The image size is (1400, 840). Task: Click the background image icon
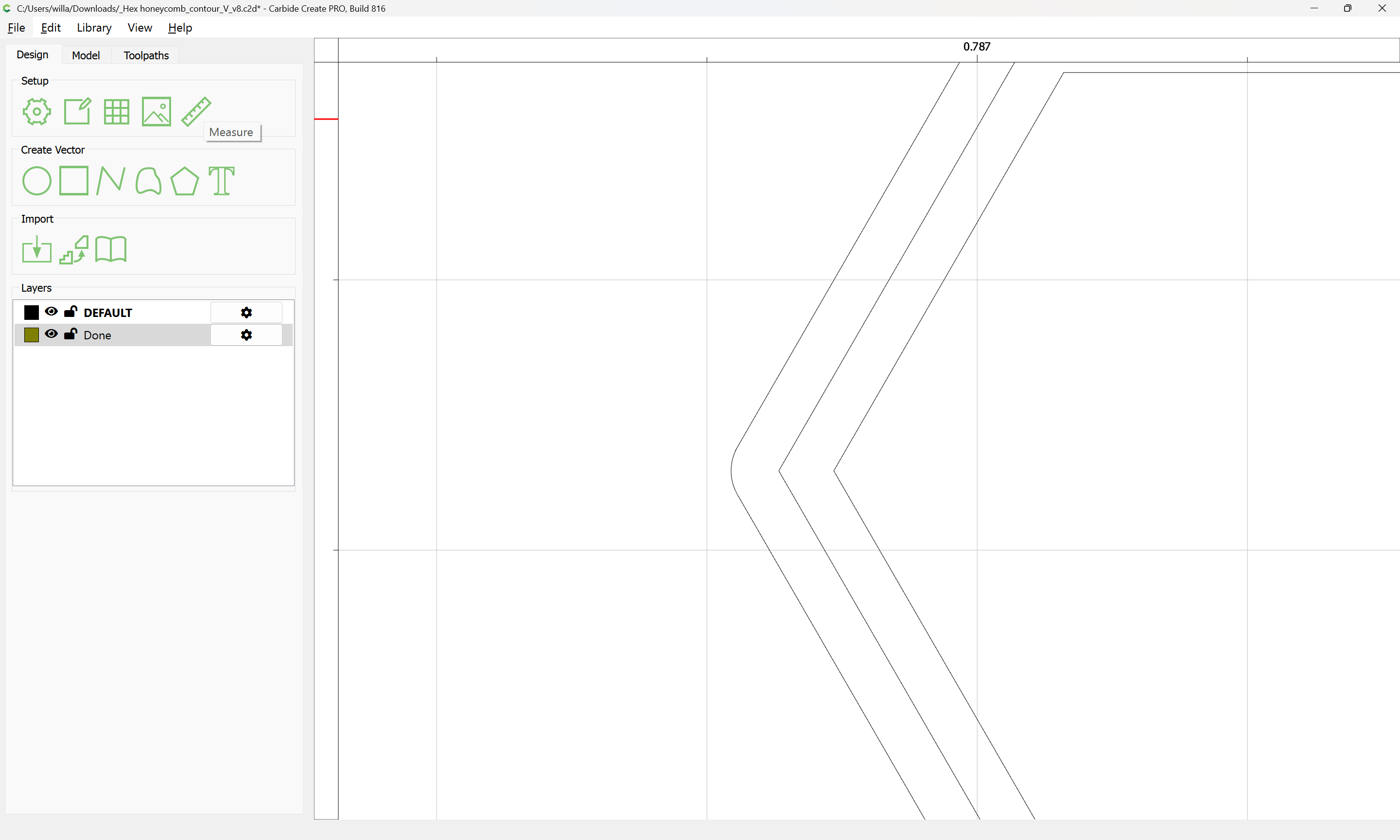coord(156,111)
